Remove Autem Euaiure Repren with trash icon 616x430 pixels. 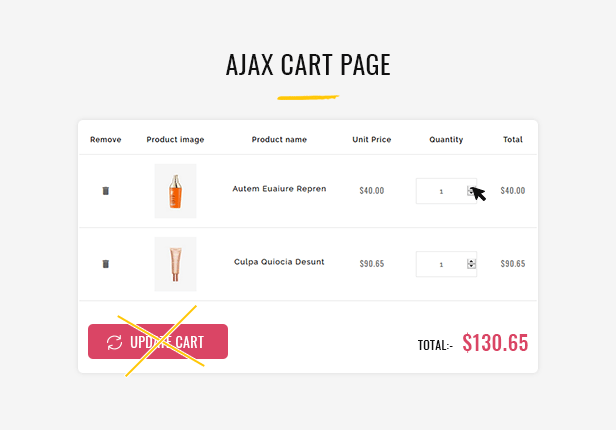(105, 191)
